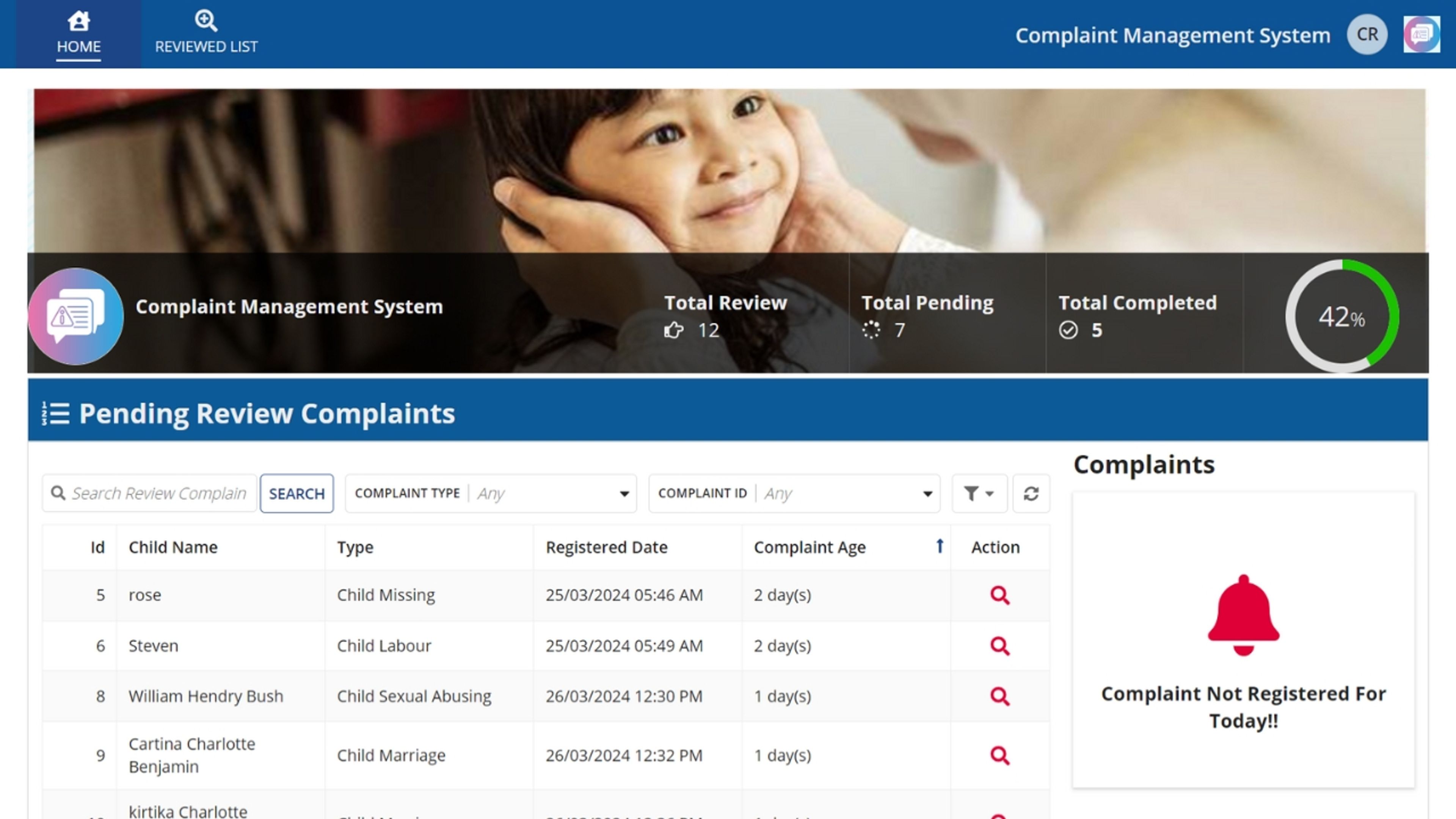The height and width of the screenshot is (819, 1456).
Task: View complaint for Cartina Charlotte Benjamin
Action: [999, 755]
